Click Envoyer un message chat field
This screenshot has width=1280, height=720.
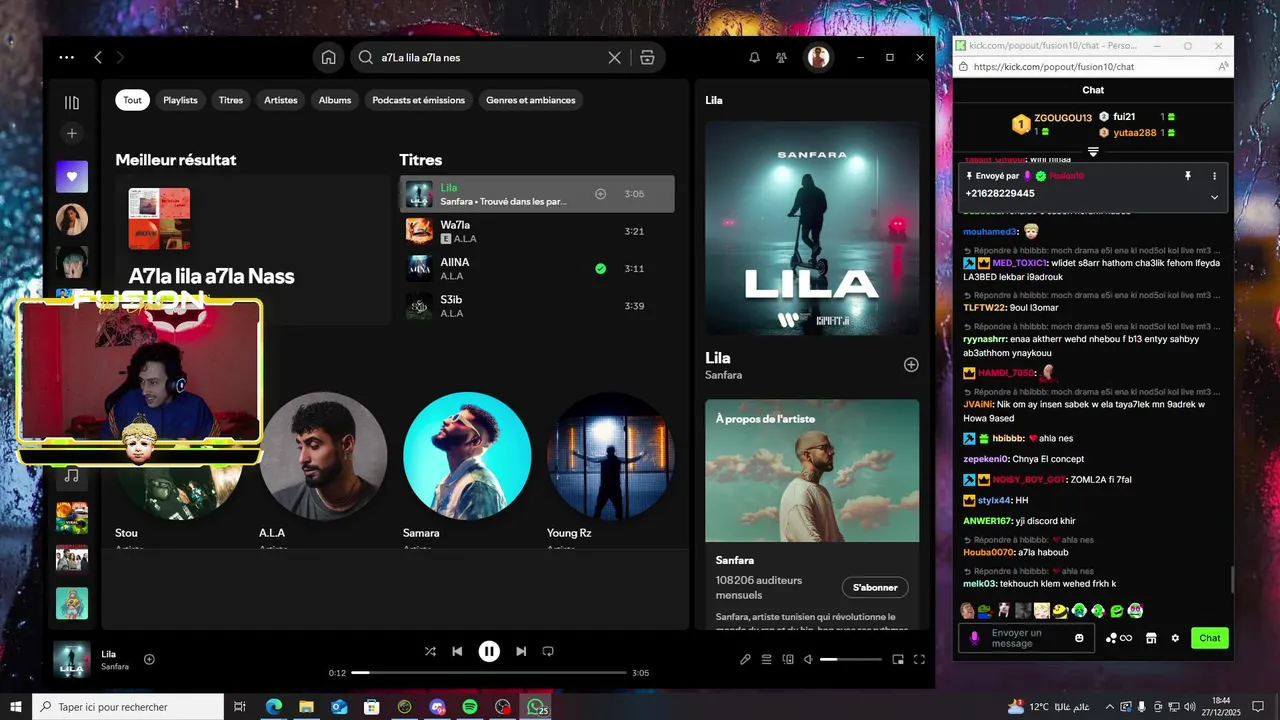1025,638
